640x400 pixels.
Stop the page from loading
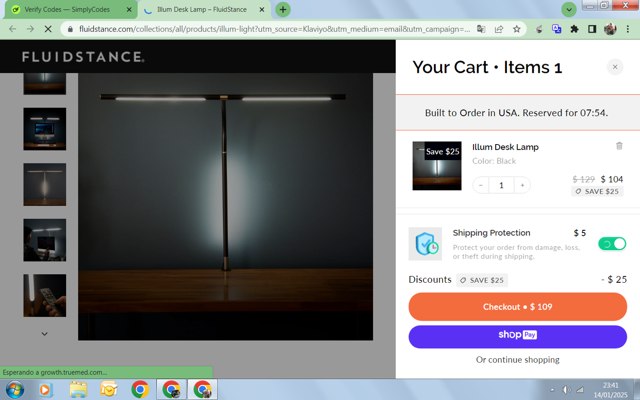[48, 29]
